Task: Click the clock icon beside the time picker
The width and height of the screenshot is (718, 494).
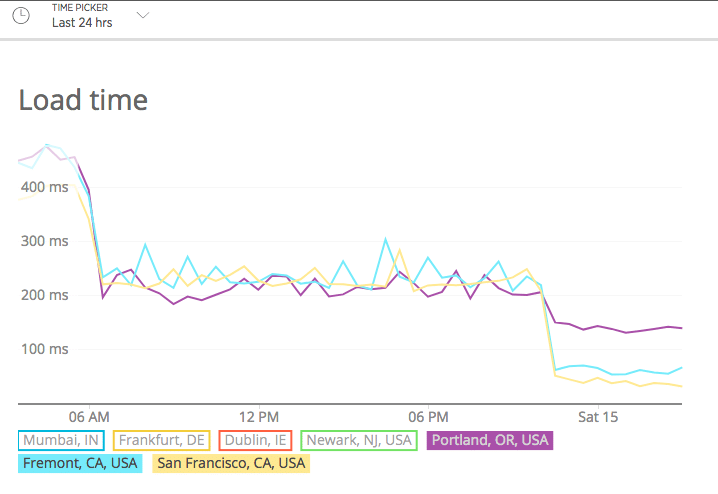Action: click(20, 16)
